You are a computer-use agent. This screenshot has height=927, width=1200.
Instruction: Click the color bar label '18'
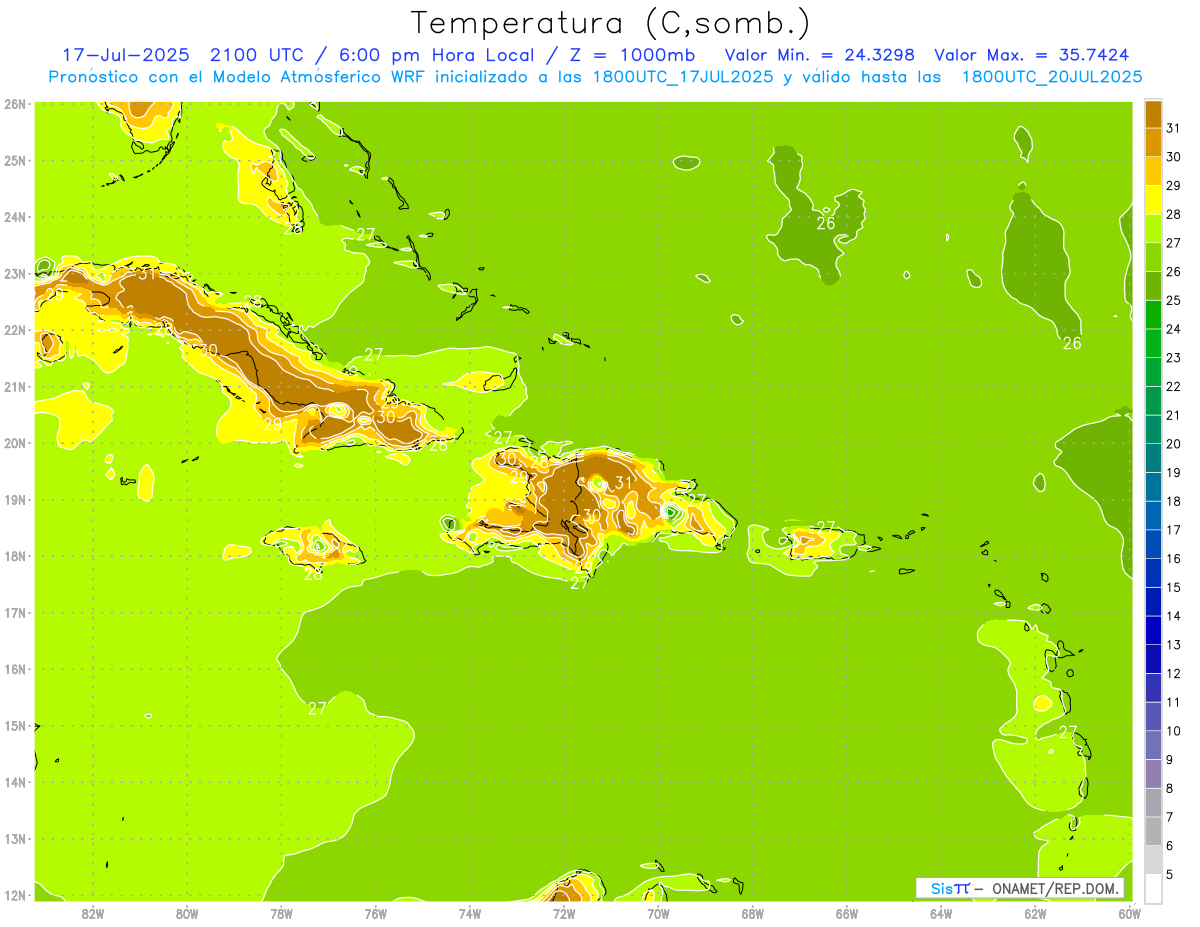pos(1173,501)
